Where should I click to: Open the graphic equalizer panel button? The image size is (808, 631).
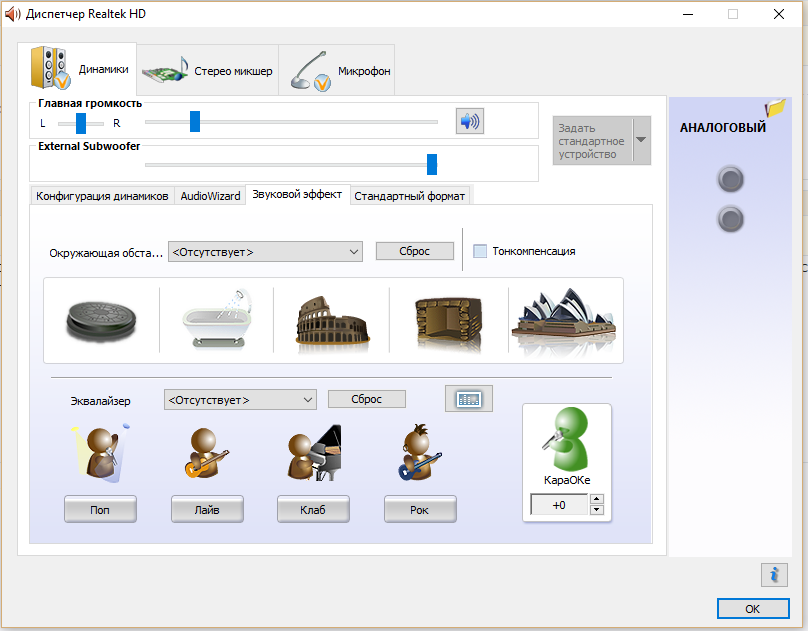click(469, 399)
